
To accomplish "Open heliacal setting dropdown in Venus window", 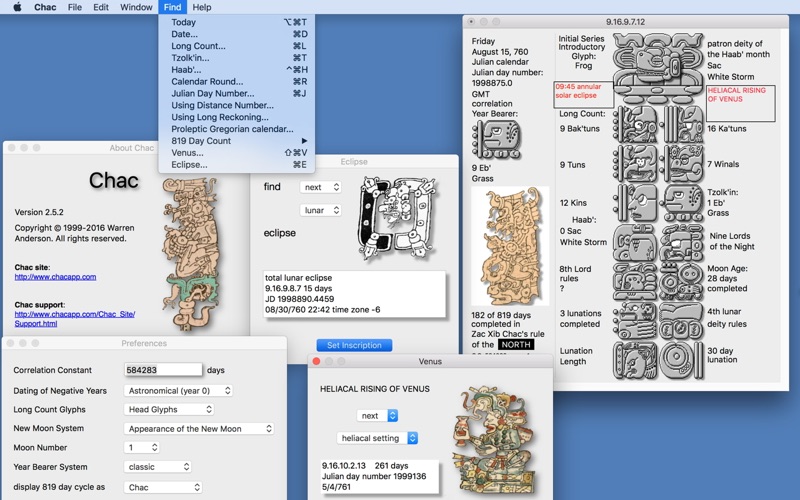I will coord(377,438).
